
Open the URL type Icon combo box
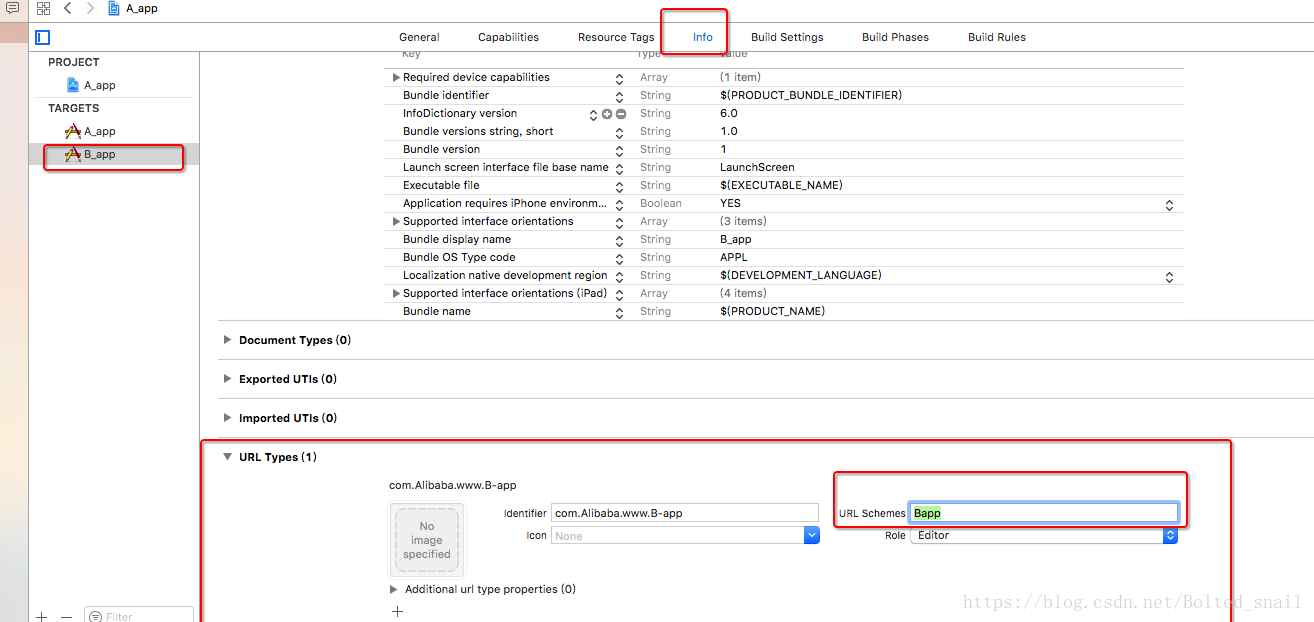(x=811, y=536)
